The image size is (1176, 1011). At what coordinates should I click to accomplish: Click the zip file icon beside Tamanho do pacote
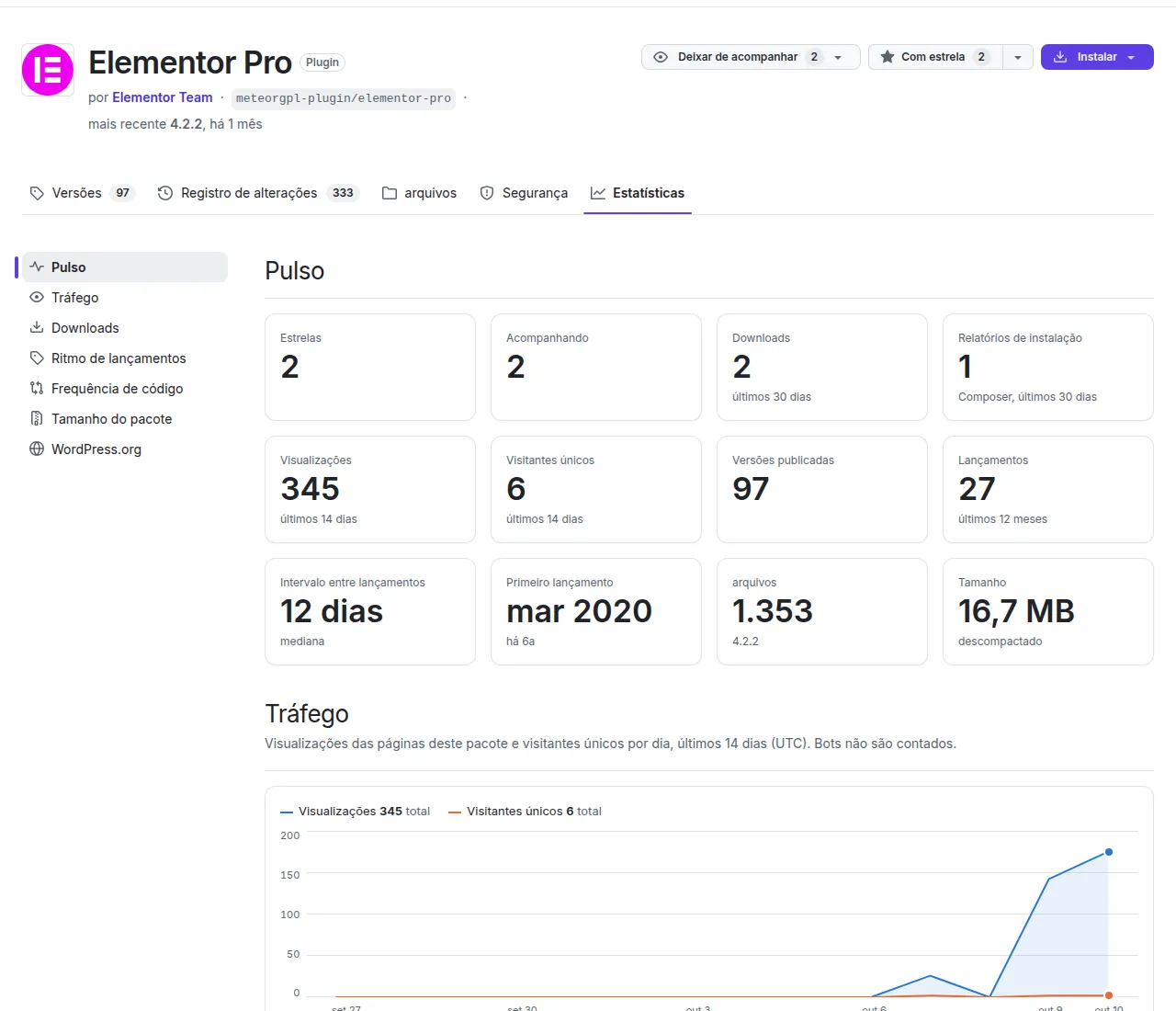coord(37,418)
